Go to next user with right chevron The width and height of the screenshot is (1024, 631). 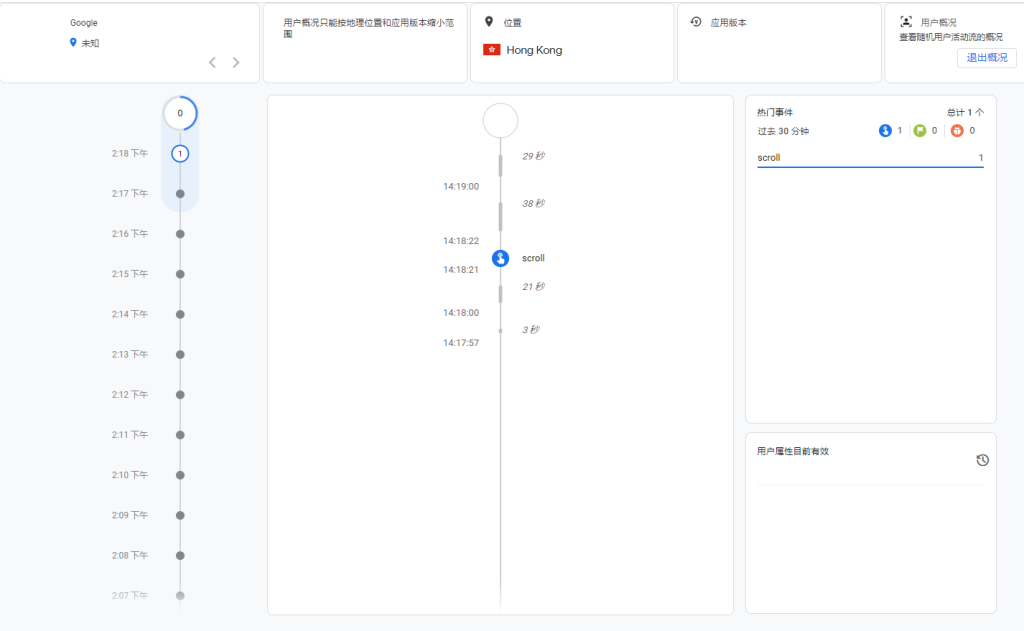[236, 63]
